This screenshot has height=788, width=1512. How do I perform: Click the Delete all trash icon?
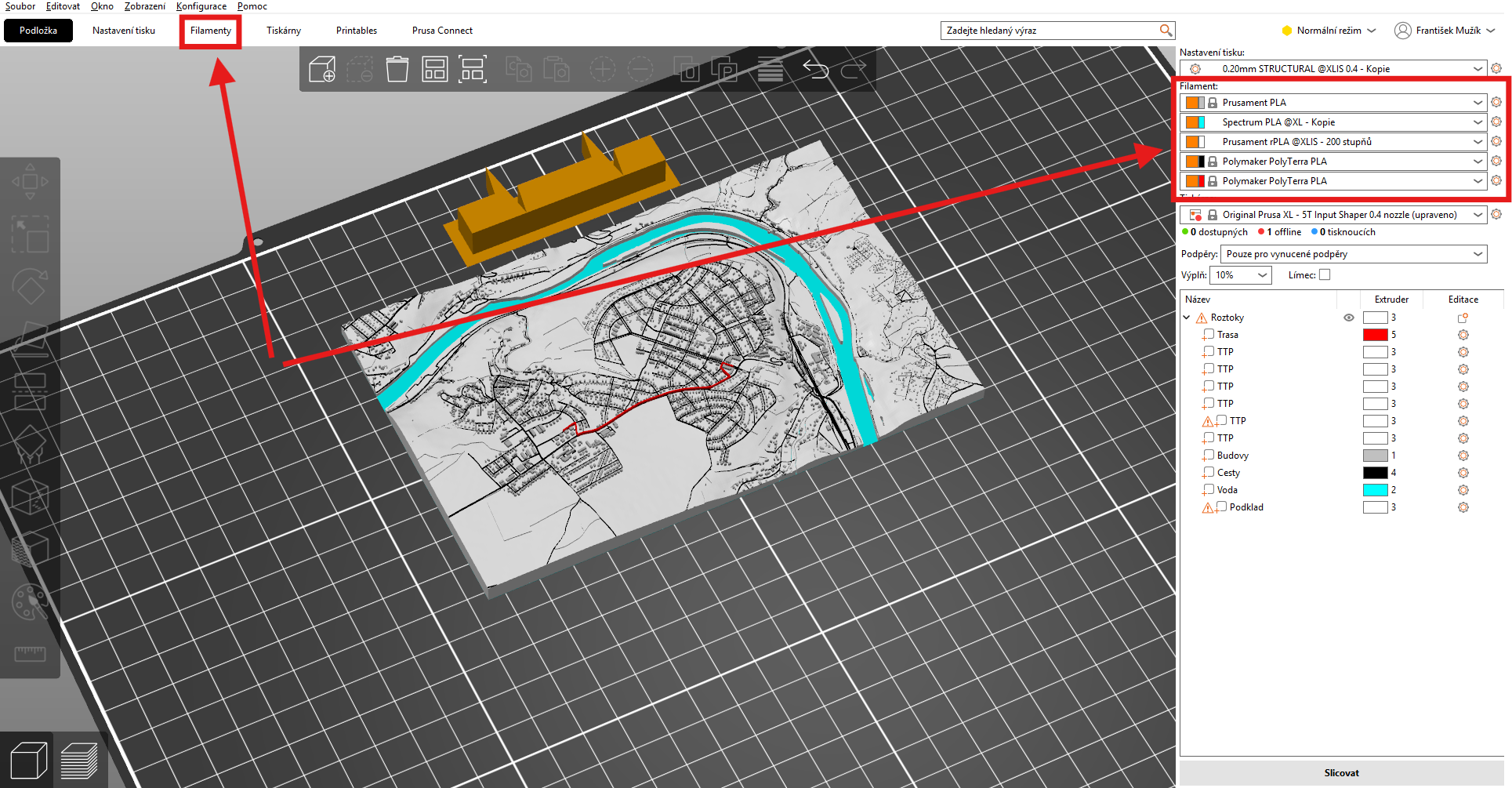pos(397,69)
